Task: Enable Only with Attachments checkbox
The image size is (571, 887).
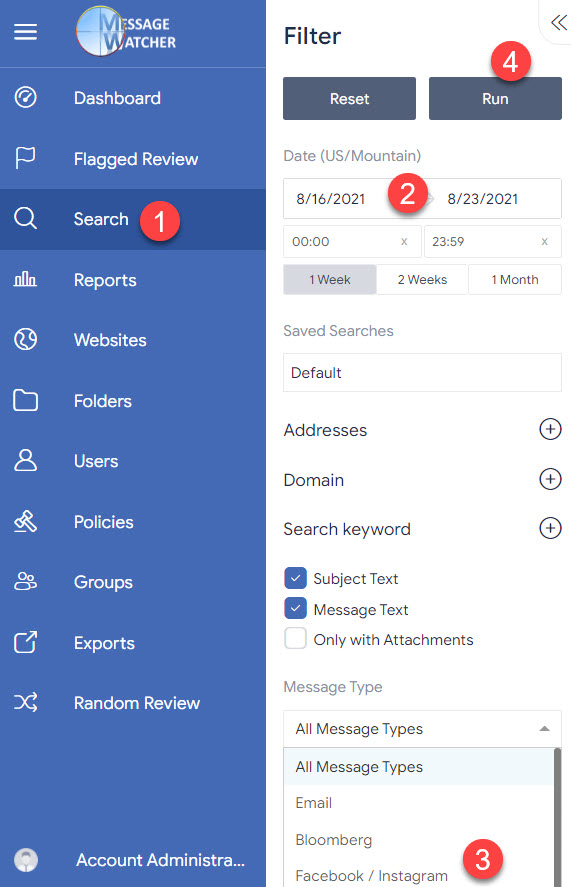Action: [295, 638]
